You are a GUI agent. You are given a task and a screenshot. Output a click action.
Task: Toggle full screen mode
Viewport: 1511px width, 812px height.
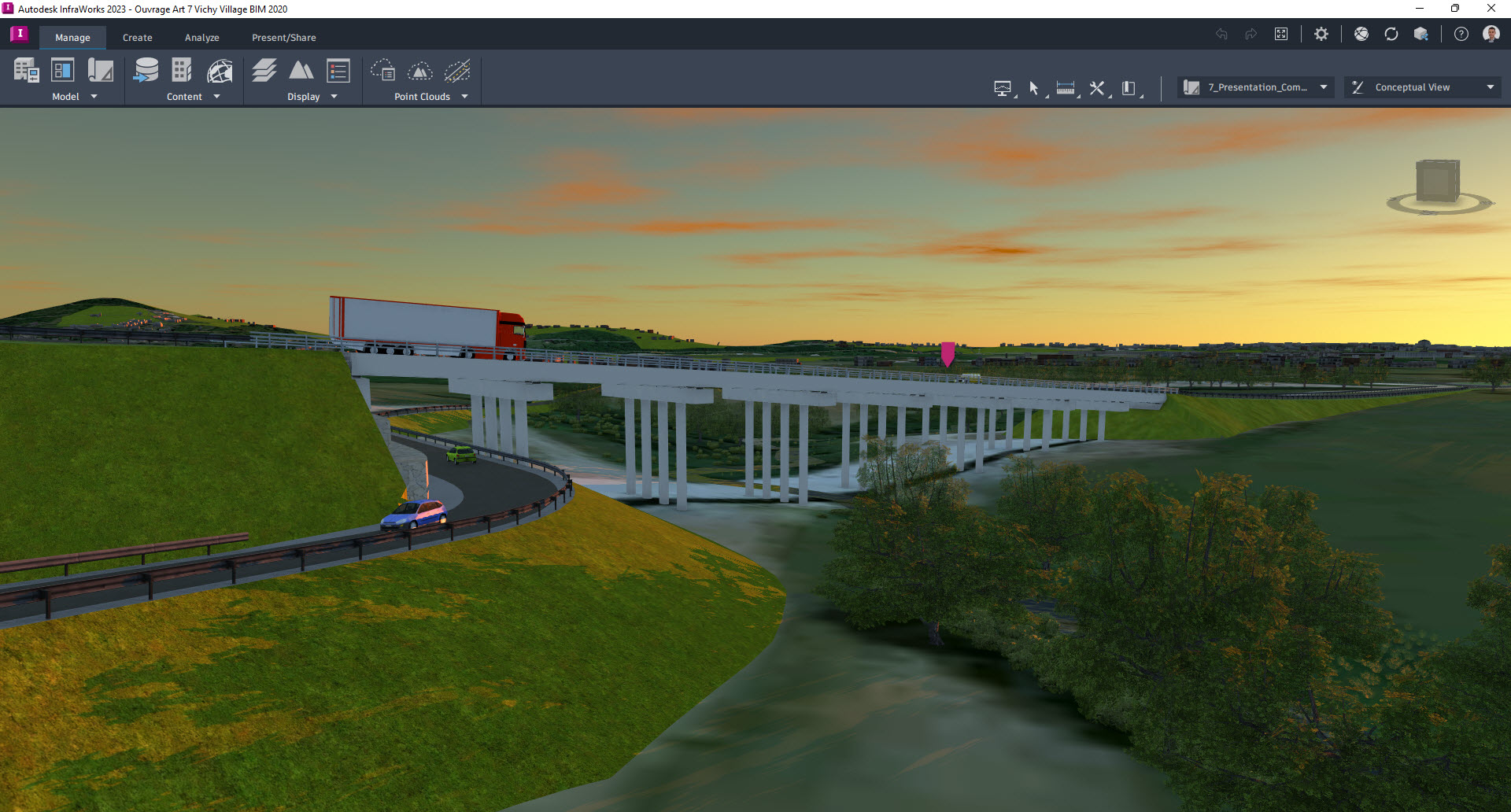pyautogui.click(x=1281, y=34)
